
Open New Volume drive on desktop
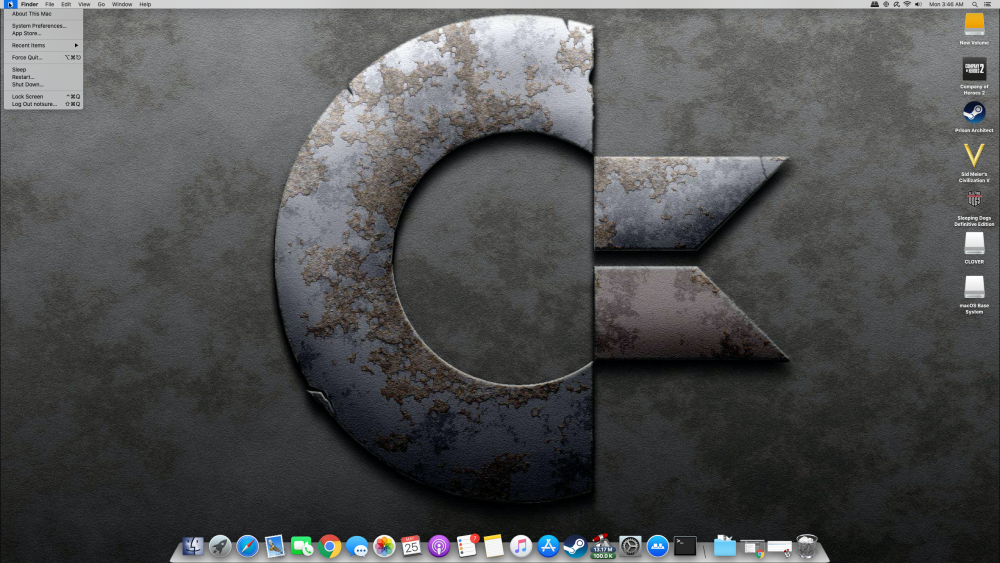[x=974, y=29]
